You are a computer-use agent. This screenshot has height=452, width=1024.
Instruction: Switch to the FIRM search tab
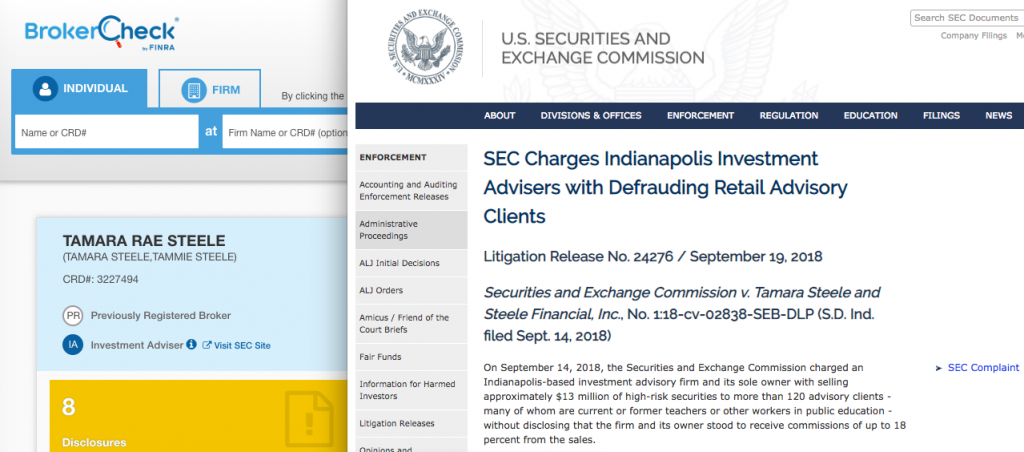(210, 89)
